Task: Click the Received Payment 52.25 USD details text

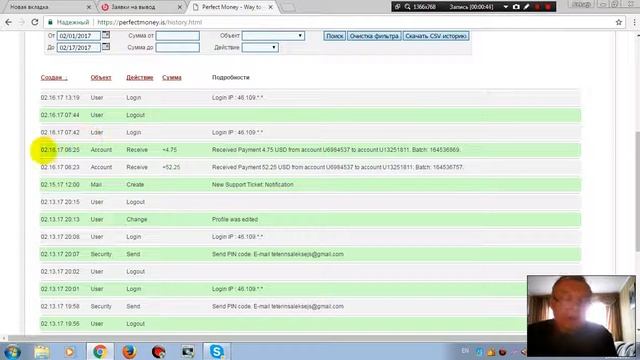Action: click(338, 167)
